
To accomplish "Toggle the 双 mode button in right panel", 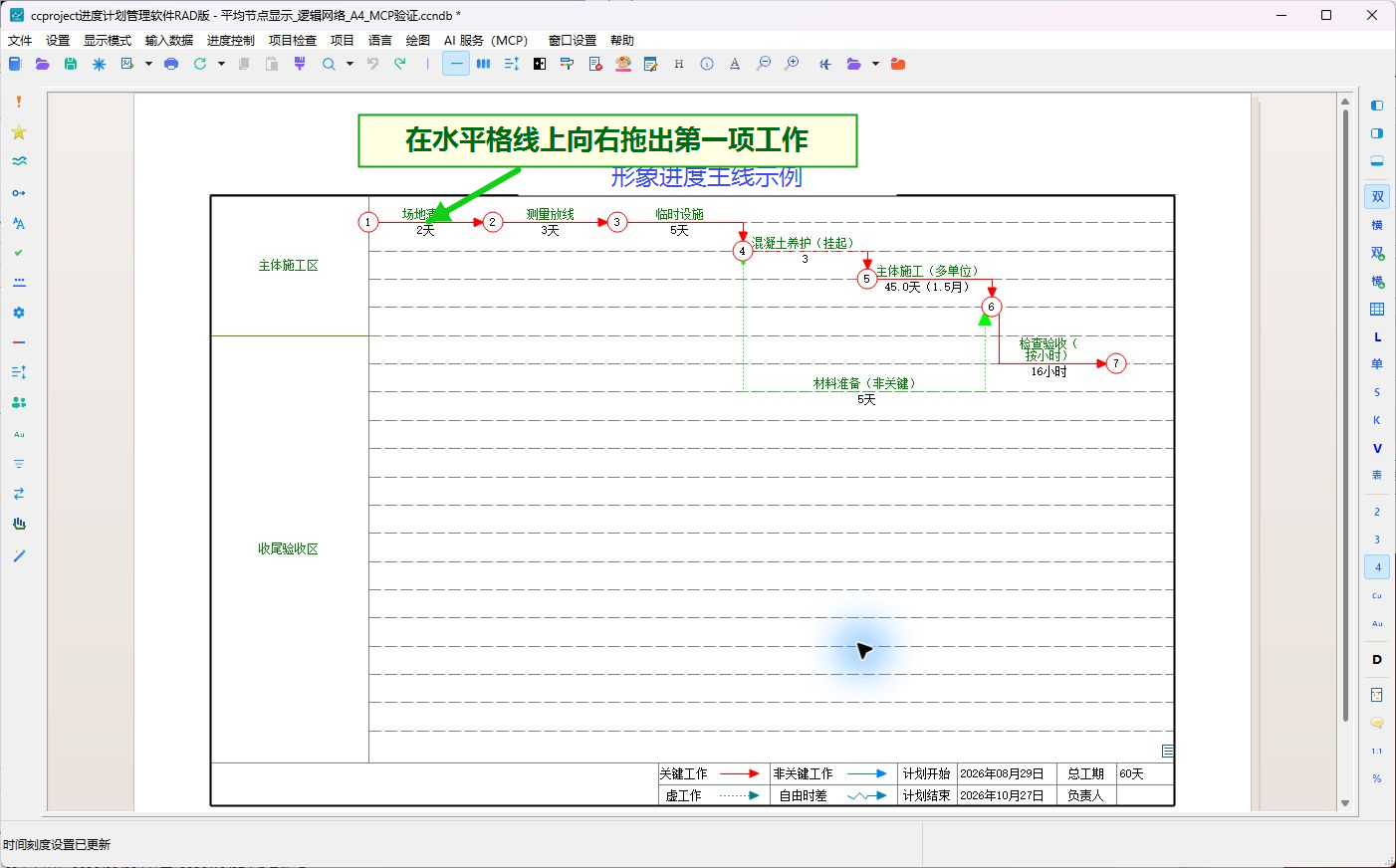I will point(1377,197).
